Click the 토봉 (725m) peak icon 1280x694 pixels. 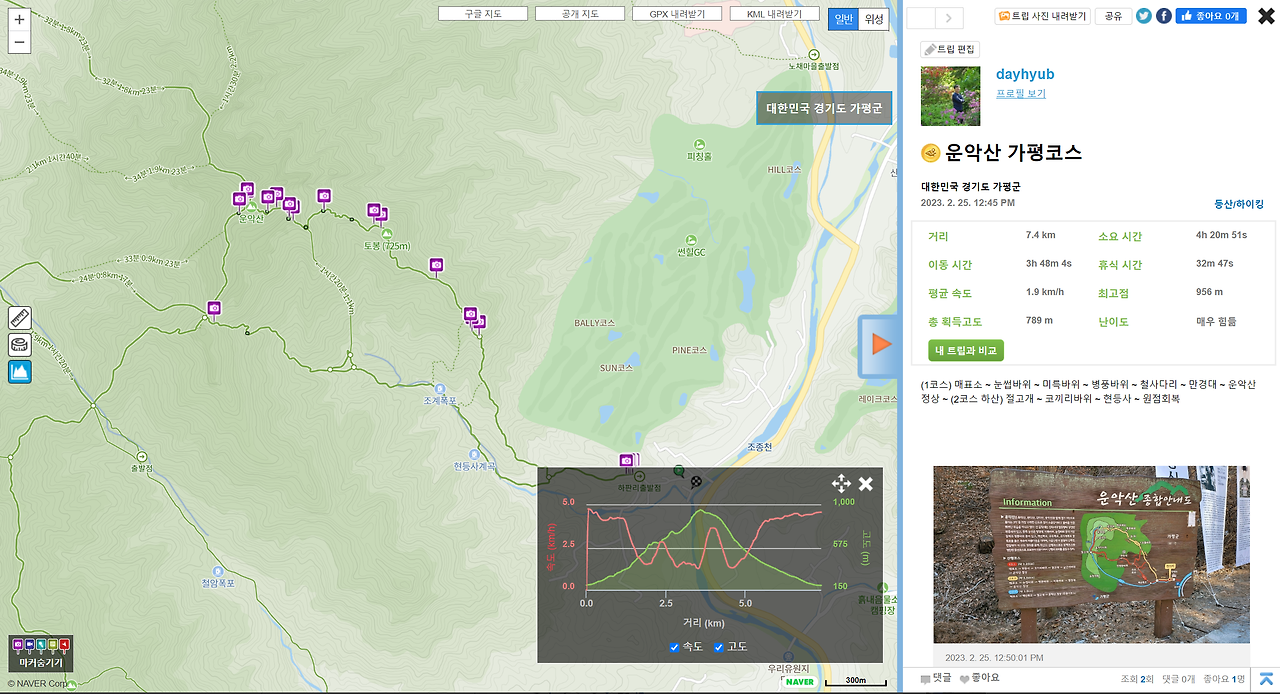386,233
